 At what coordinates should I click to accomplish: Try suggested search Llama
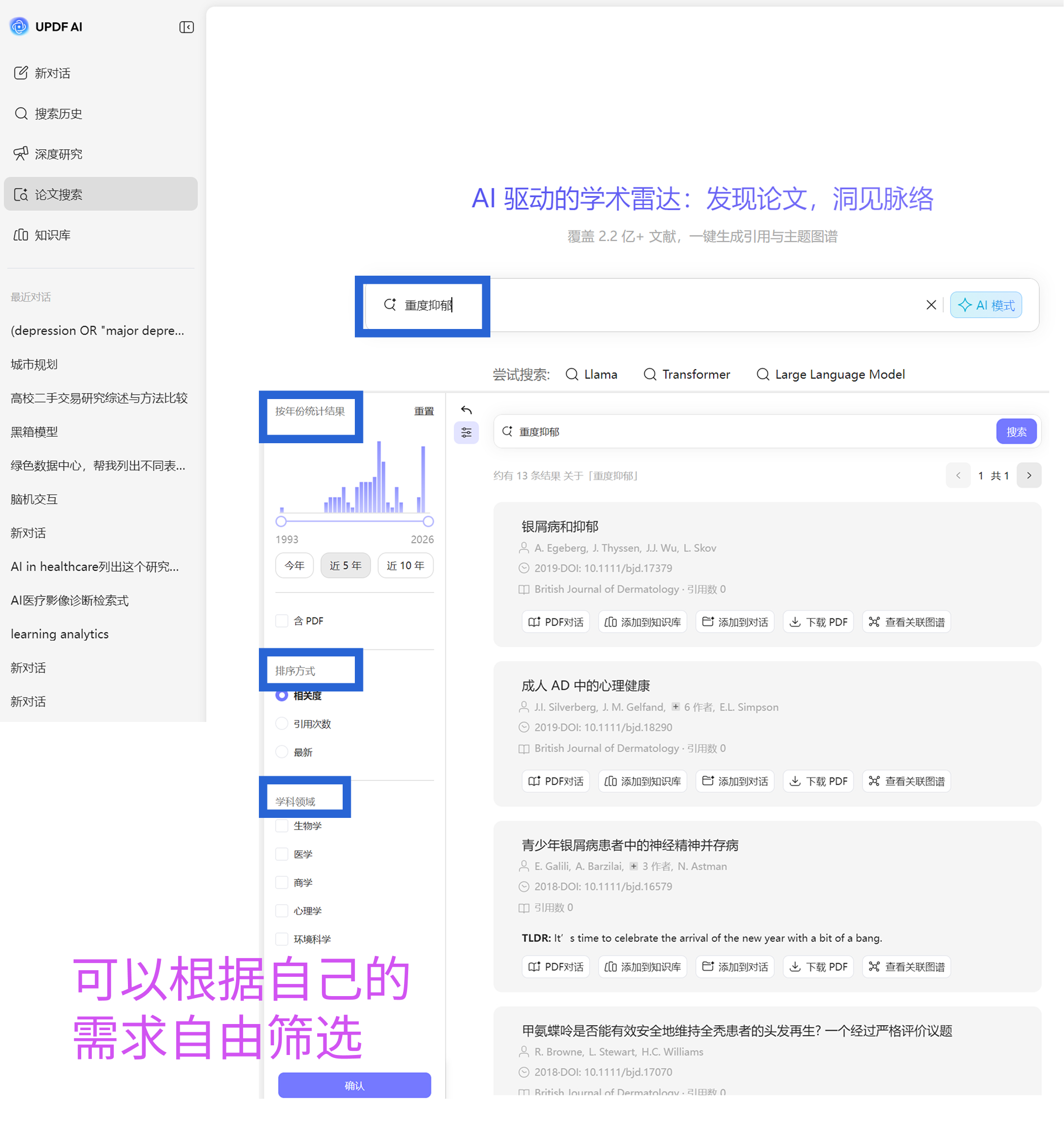point(591,374)
